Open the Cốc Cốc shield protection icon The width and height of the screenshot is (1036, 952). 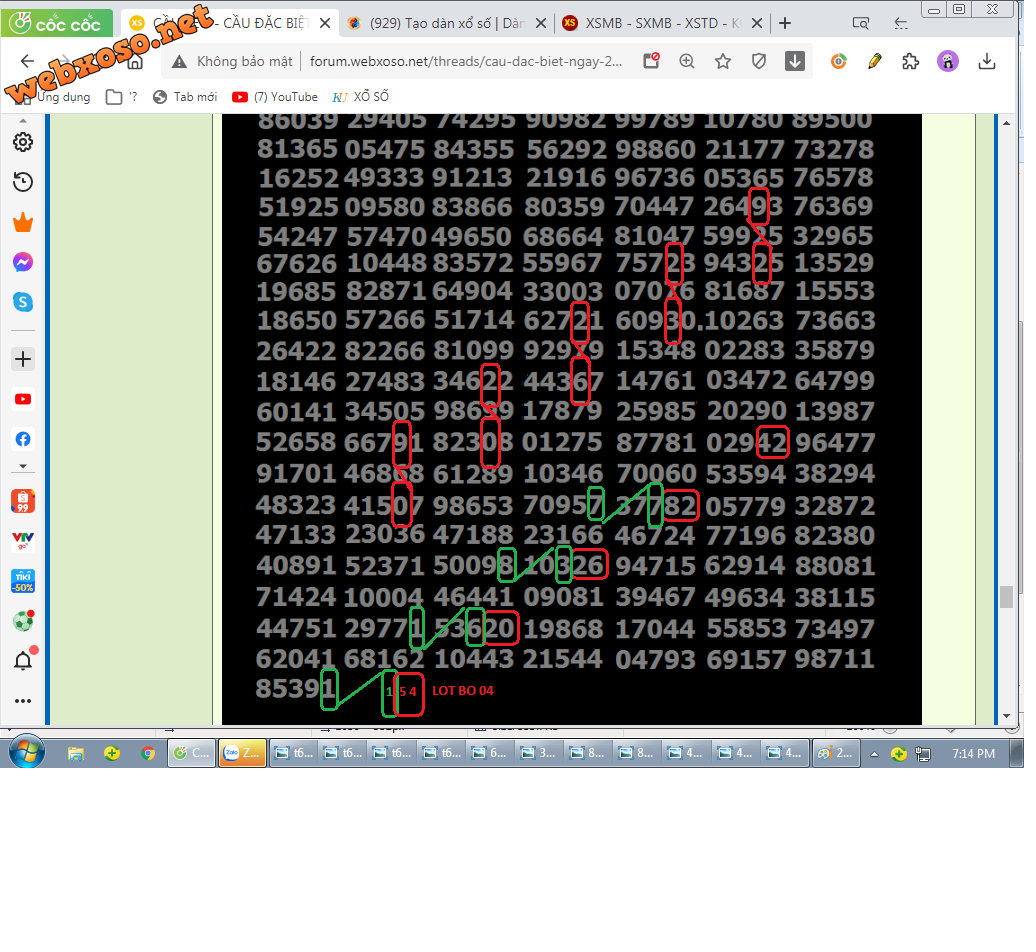(x=758, y=61)
